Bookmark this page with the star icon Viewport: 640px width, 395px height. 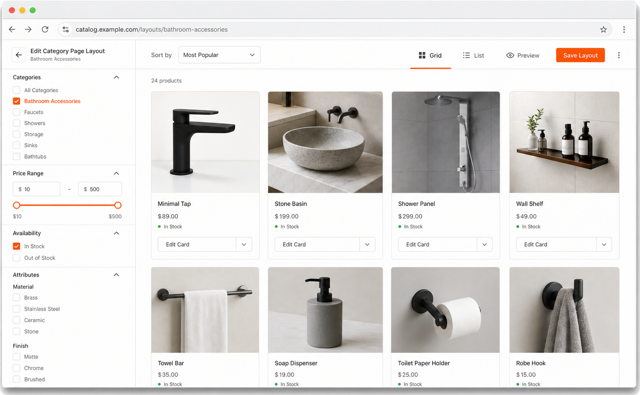(603, 29)
